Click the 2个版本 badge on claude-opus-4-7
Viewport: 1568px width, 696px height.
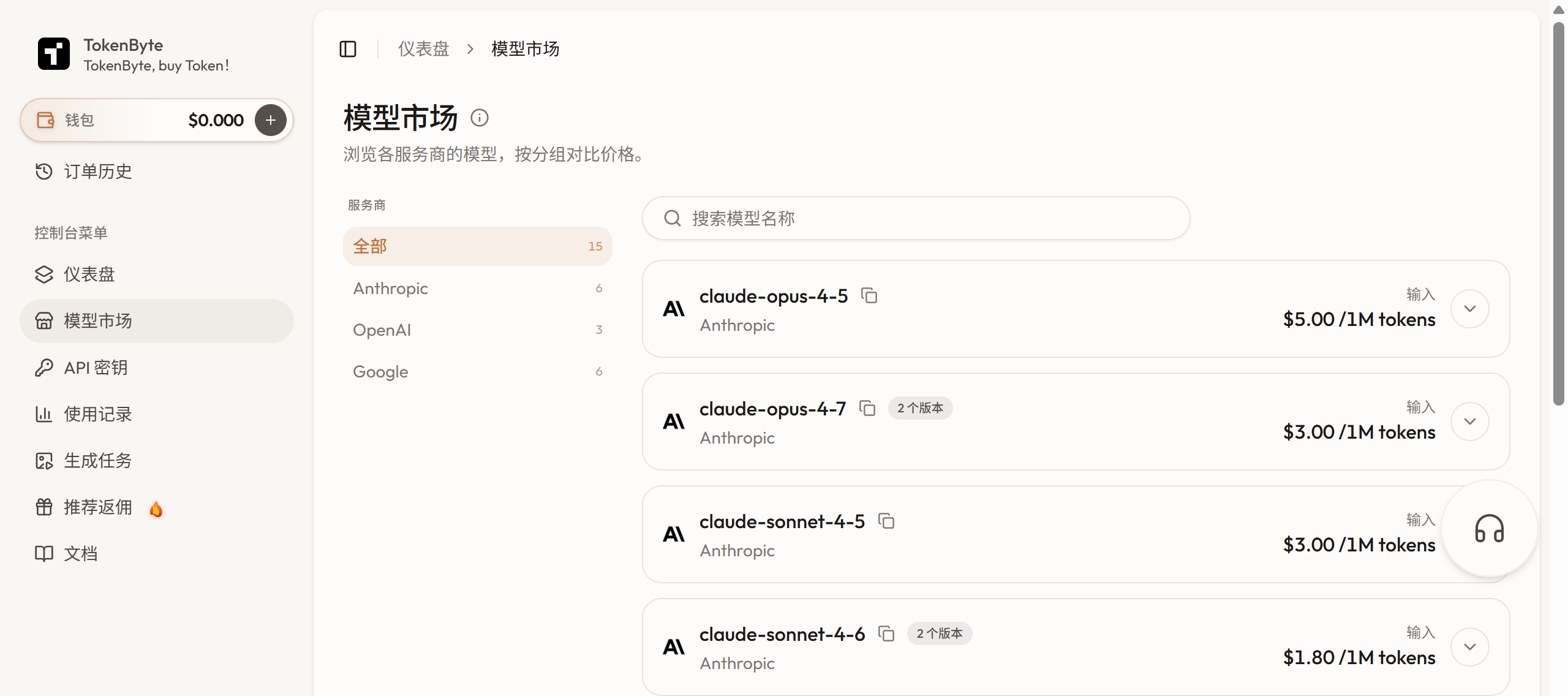[x=920, y=408]
